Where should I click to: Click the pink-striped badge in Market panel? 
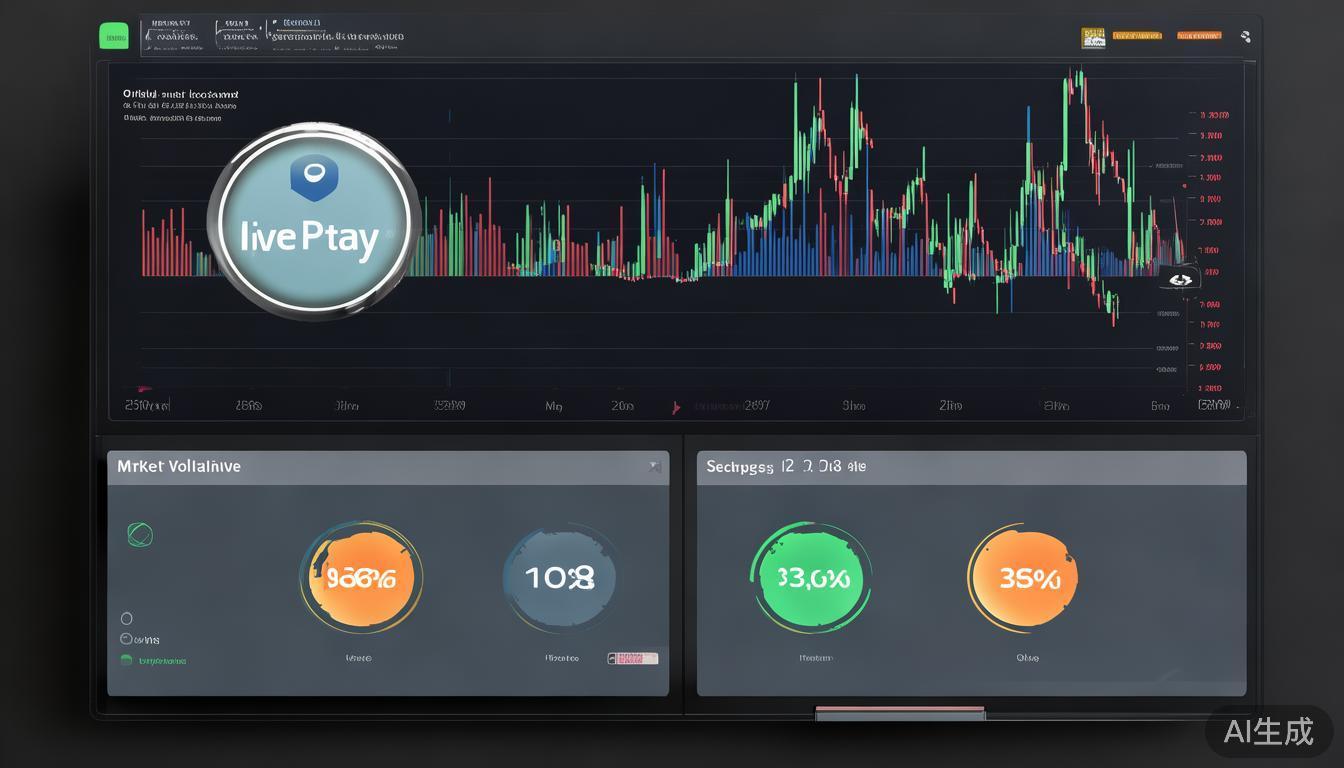[x=633, y=658]
